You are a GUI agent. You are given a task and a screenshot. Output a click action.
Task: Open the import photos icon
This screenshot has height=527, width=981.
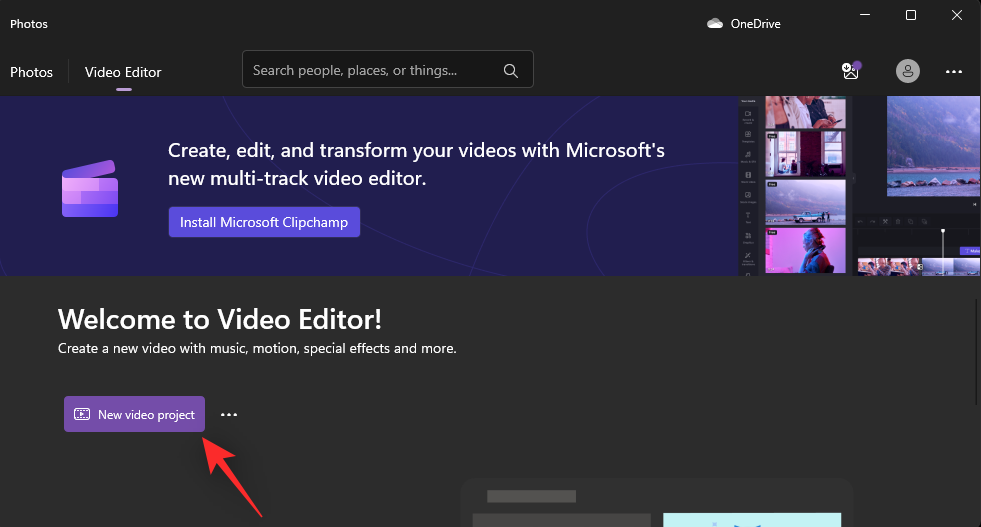[851, 71]
